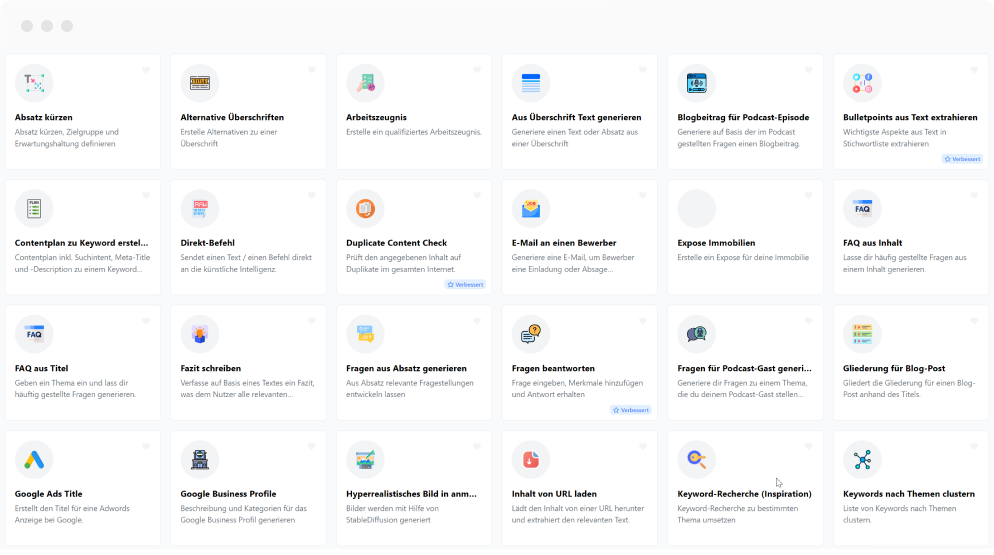Screen dimensions: 994x555
Task: Click the FAQ aus Inhalt title
Action: click(872, 243)
